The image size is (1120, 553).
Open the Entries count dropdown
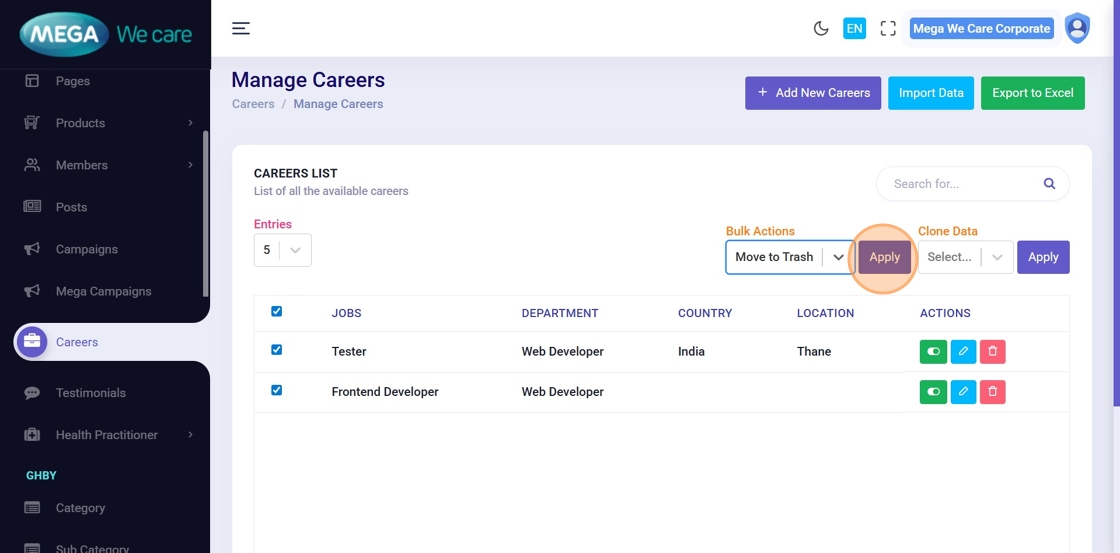point(282,250)
